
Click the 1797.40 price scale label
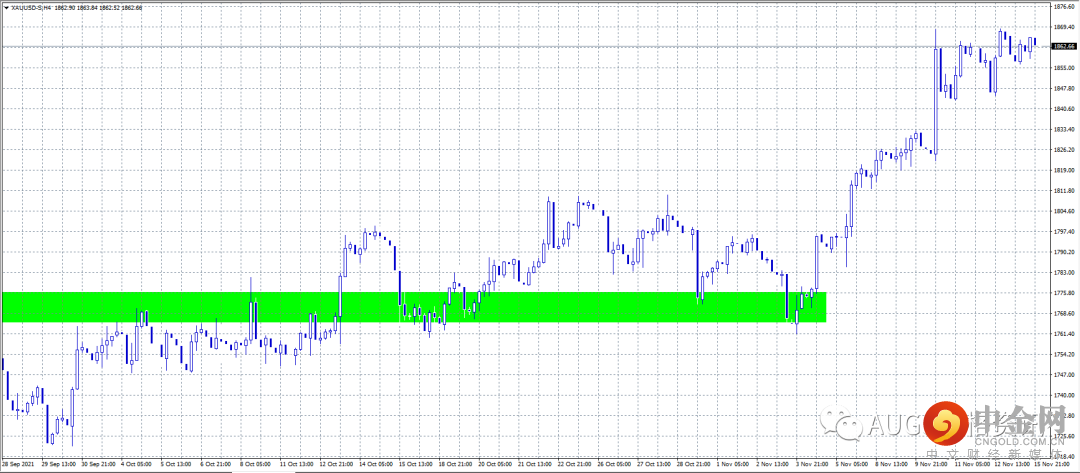(x=1063, y=231)
